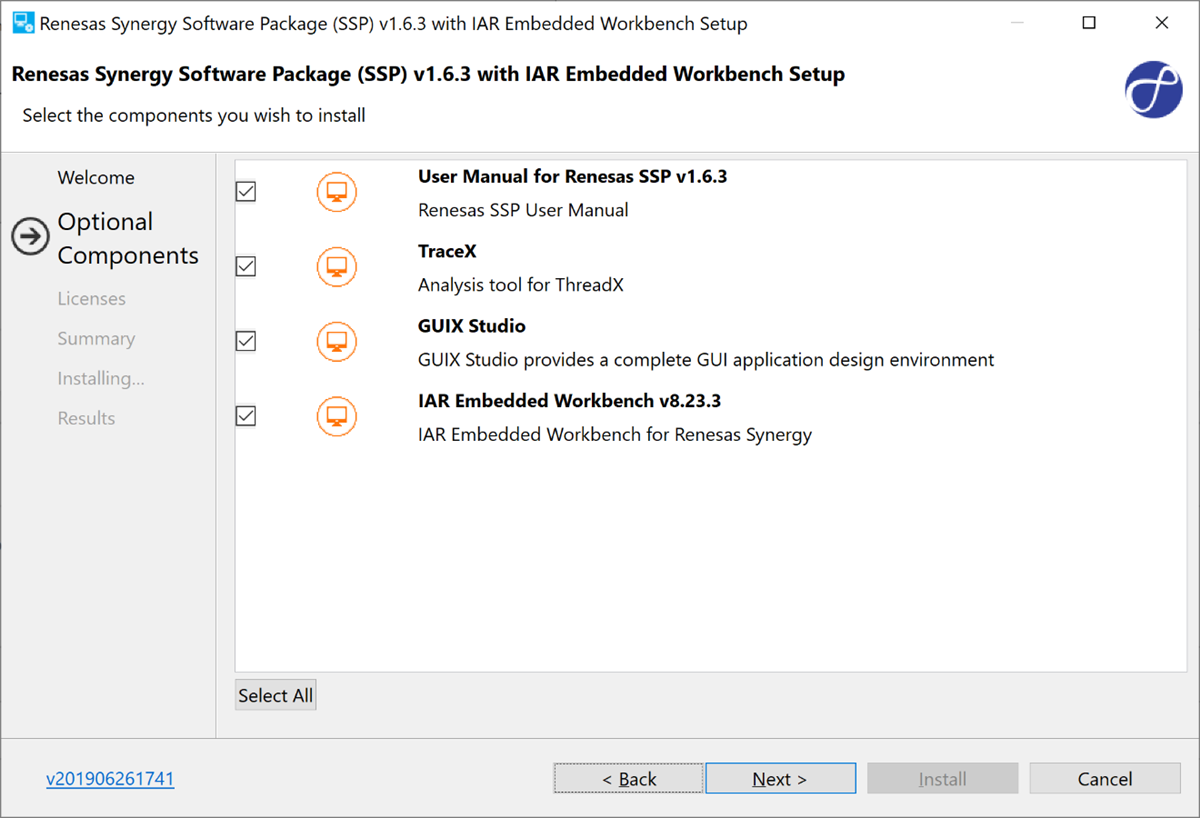Screen dimensions: 1200x818
Task: Click Next to continue setup
Action: 780,778
